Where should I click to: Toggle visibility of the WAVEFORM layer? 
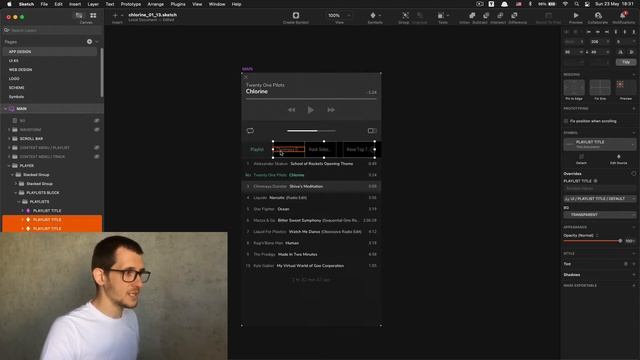[x=97, y=130]
